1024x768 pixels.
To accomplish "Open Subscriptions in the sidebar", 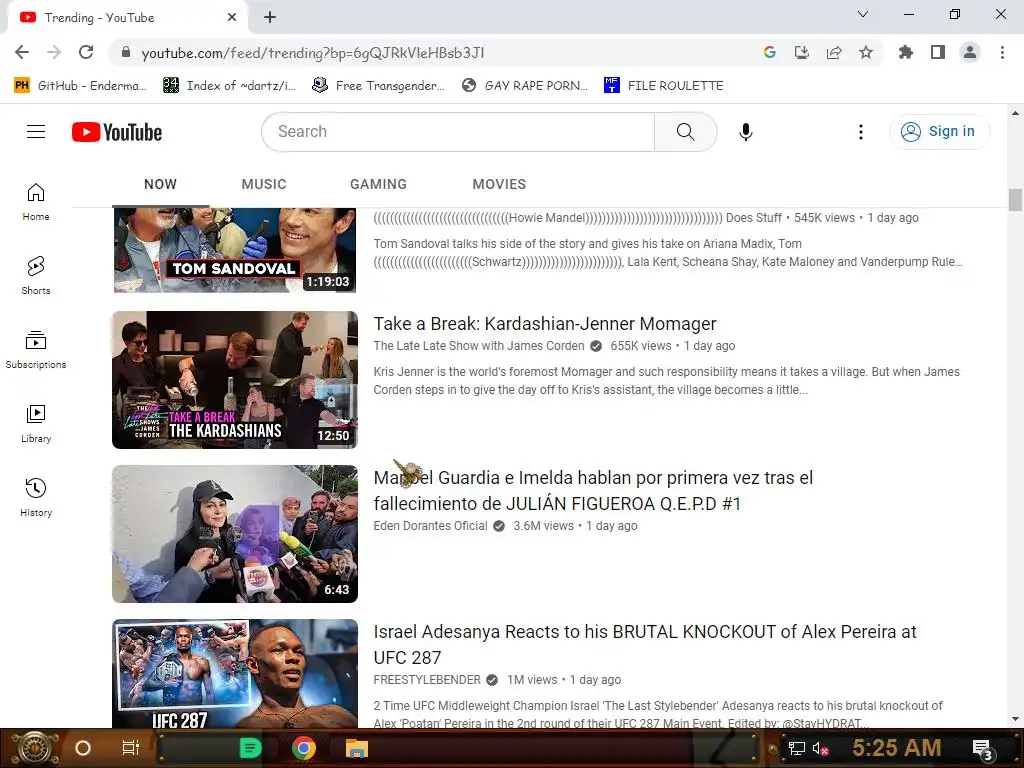I will tap(36, 349).
